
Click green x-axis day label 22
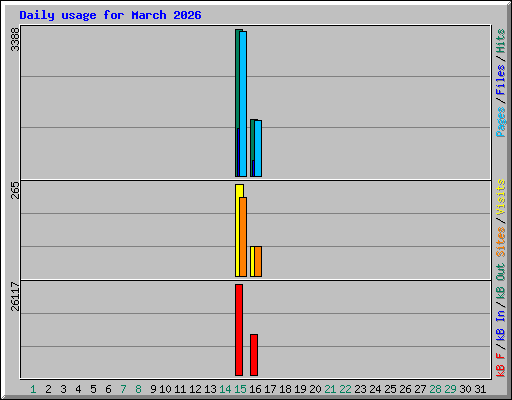tap(345, 389)
